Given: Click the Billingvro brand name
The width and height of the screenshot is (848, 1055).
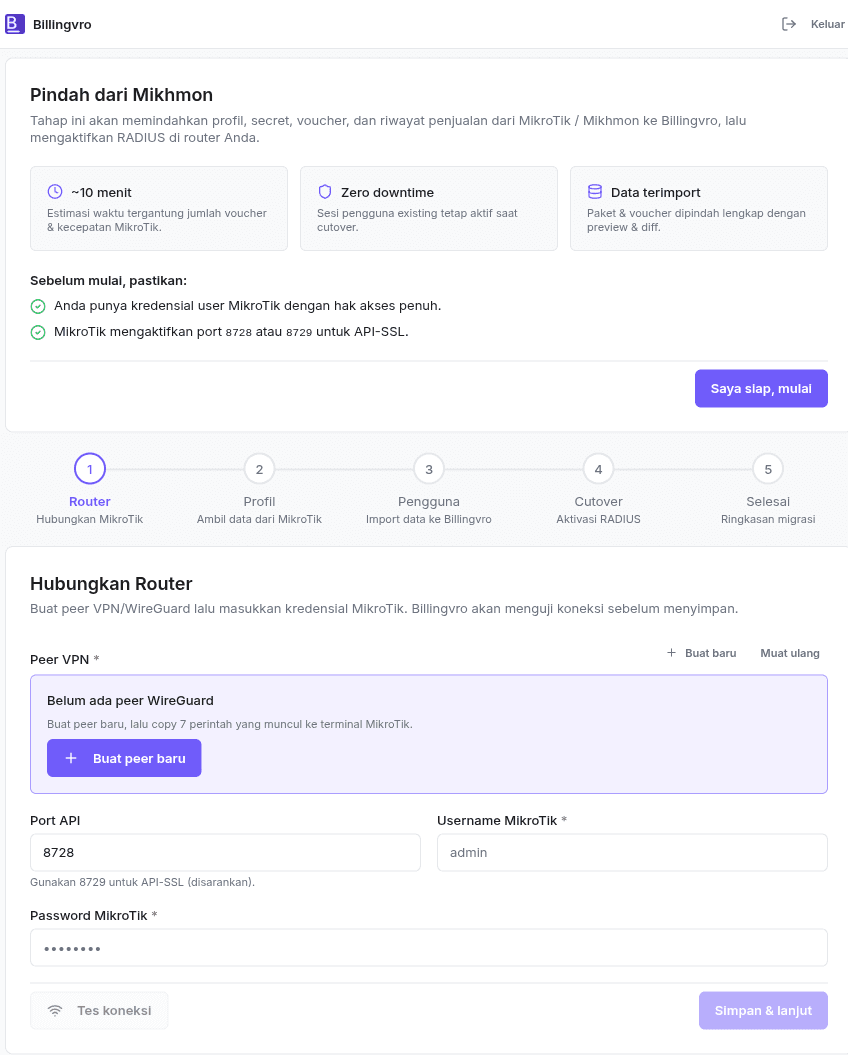Looking at the screenshot, I should click(x=62, y=25).
